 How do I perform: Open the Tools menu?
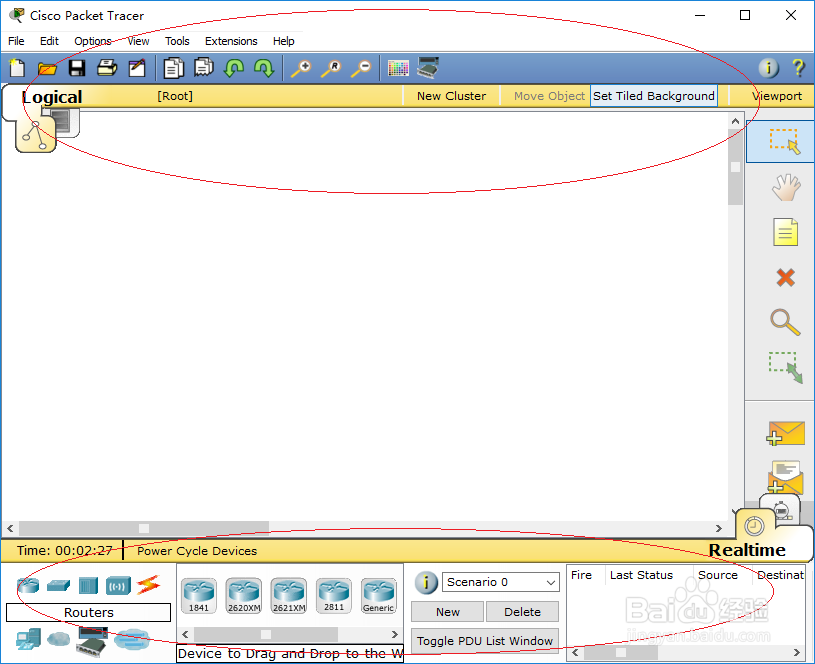click(177, 41)
